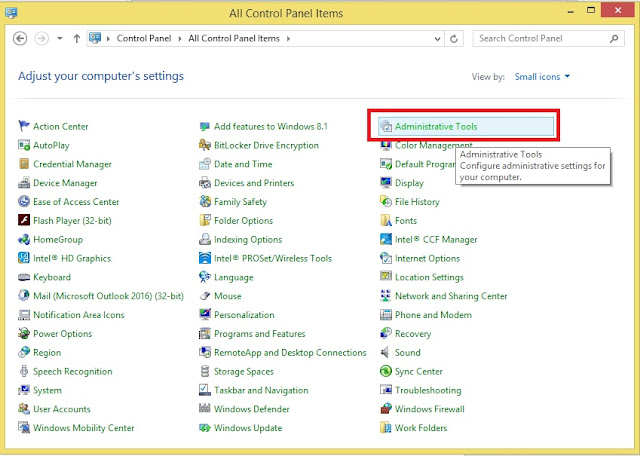Open the Add features to Windows 8.1 link
The width and height of the screenshot is (640, 456).
click(x=271, y=126)
